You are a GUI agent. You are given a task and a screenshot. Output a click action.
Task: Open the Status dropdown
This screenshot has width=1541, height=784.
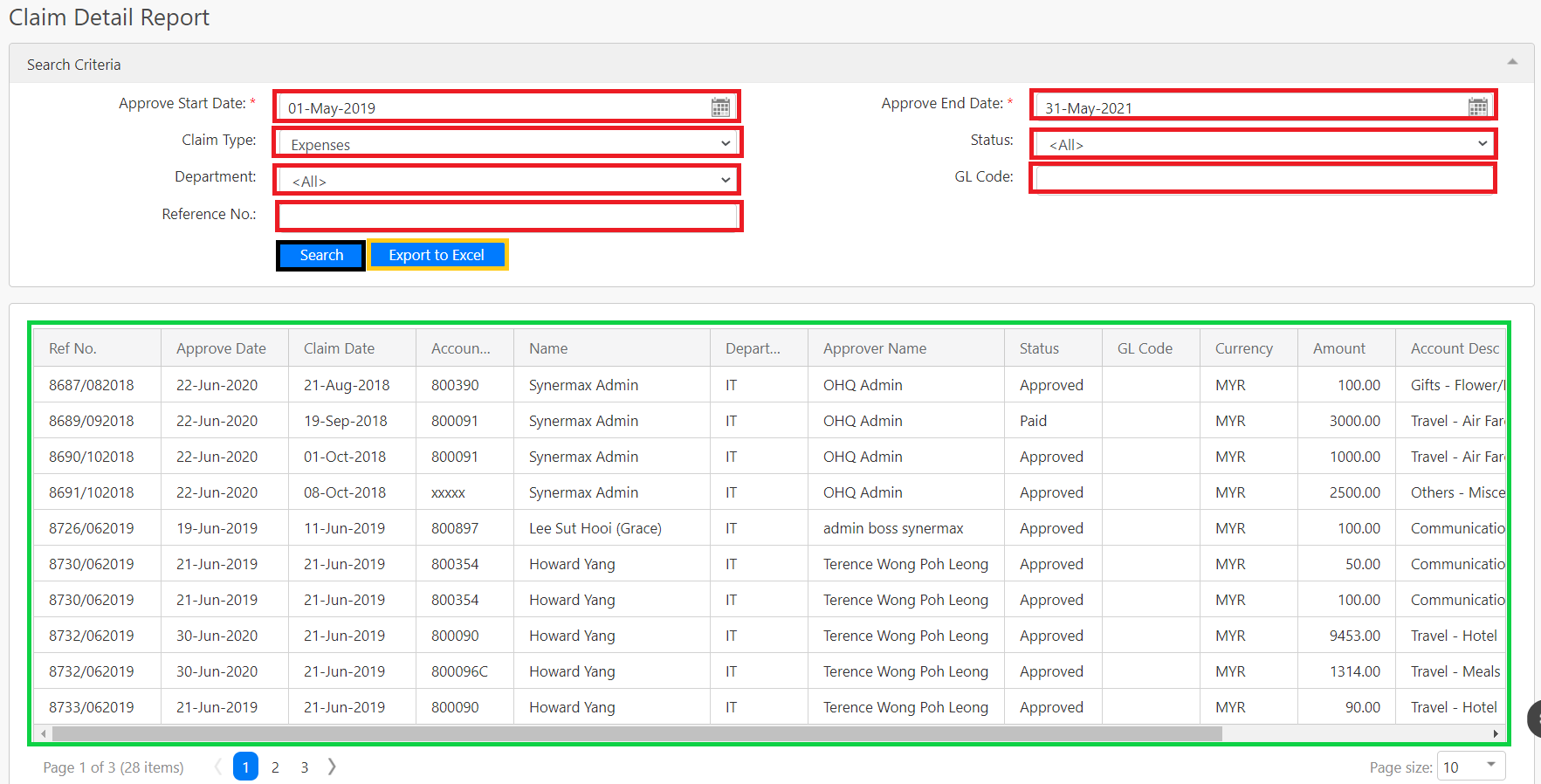point(1263,143)
